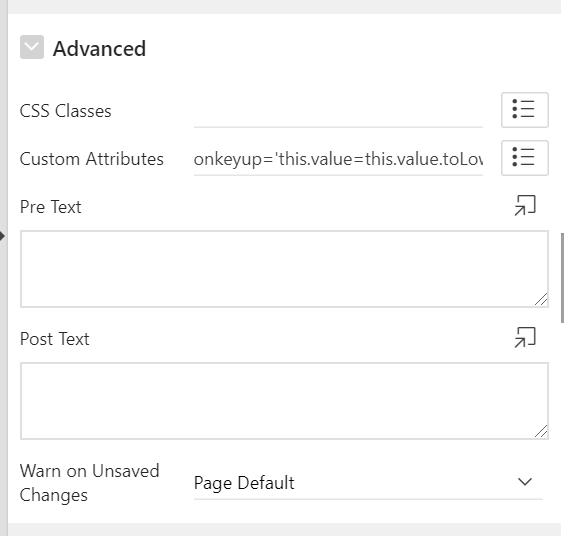Click the Page Default dropdown chevron arrow
Viewport: 564px width, 536px height.
point(525,482)
